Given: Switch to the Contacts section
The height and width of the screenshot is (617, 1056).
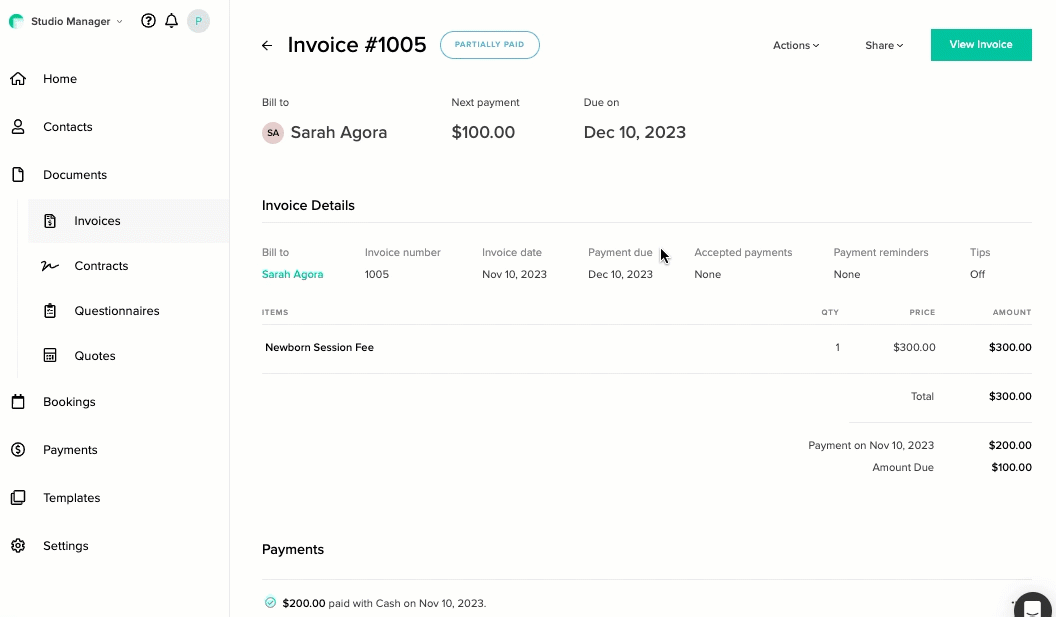Looking at the screenshot, I should pyautogui.click(x=67, y=126).
